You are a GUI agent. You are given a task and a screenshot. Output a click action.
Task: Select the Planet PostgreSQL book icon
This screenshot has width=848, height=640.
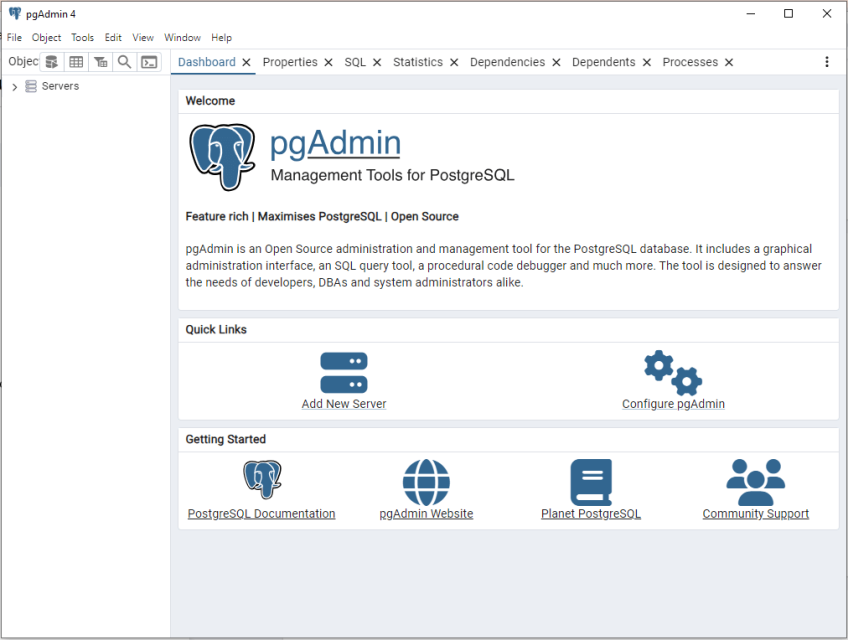[590, 480]
